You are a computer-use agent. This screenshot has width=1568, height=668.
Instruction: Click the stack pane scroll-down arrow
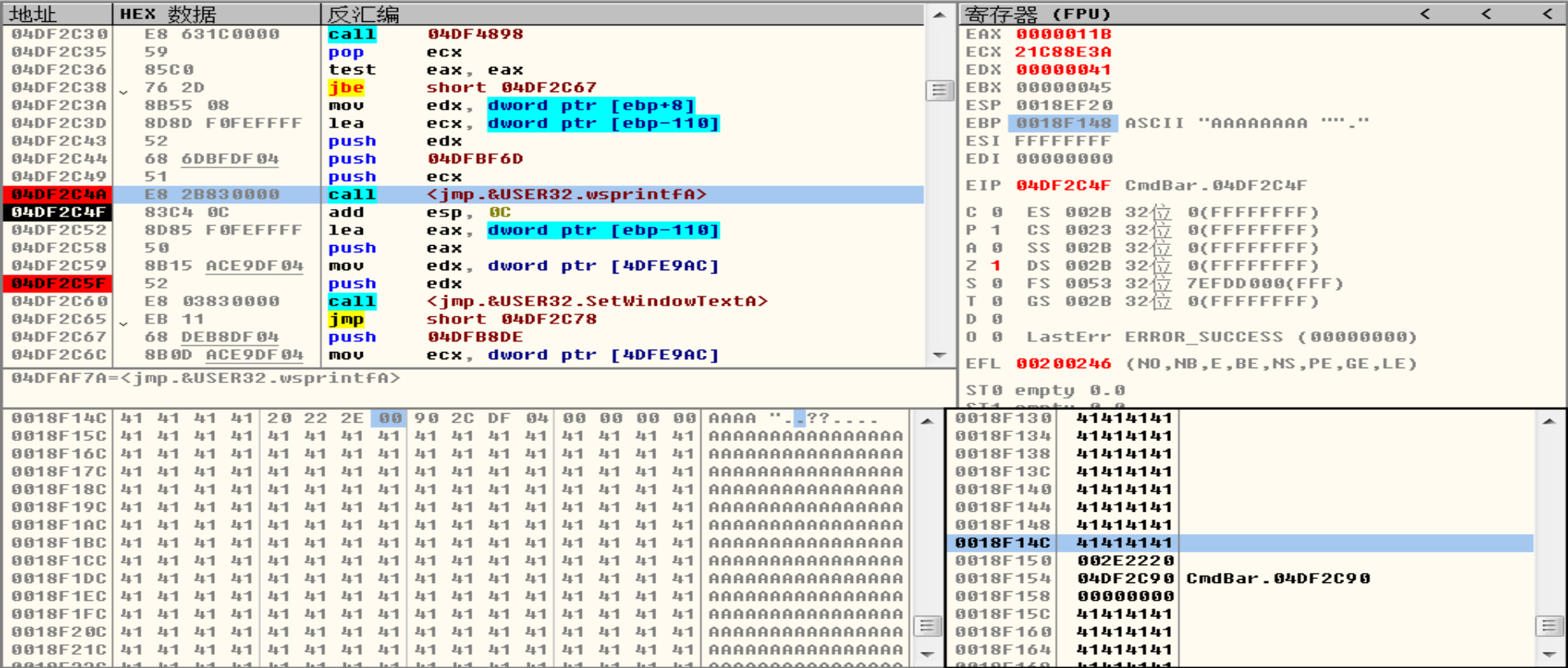click(x=1548, y=653)
